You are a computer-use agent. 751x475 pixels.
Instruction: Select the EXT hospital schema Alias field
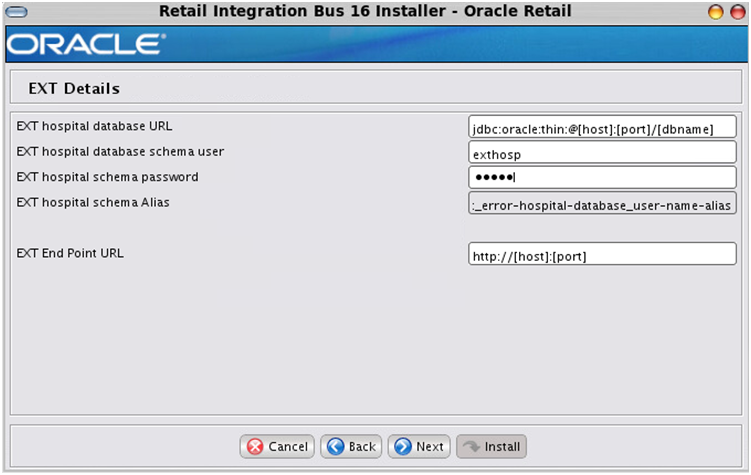click(x=602, y=203)
